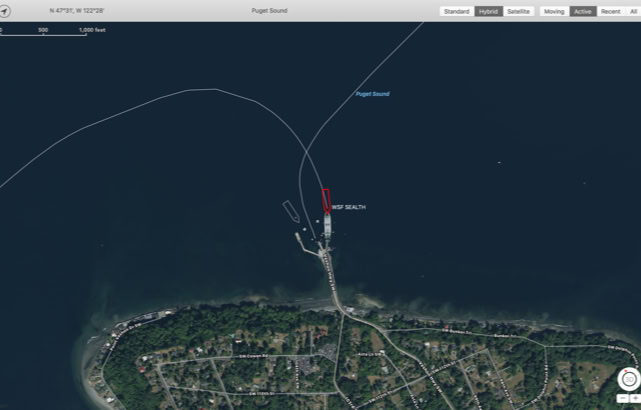641x410 pixels.
Task: Toggle 3D compass view
Action: (628, 378)
